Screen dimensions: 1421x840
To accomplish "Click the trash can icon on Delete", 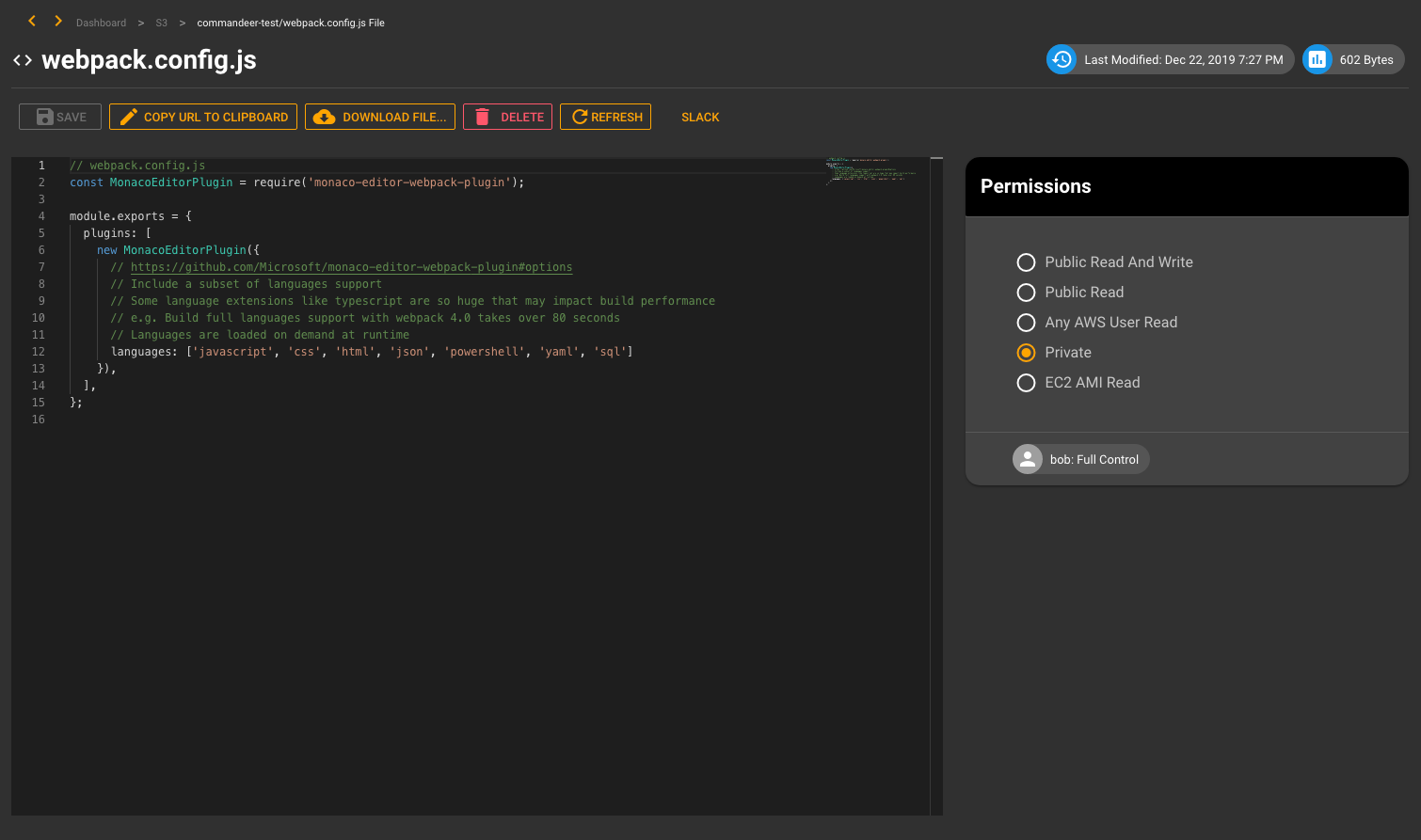I will [482, 117].
